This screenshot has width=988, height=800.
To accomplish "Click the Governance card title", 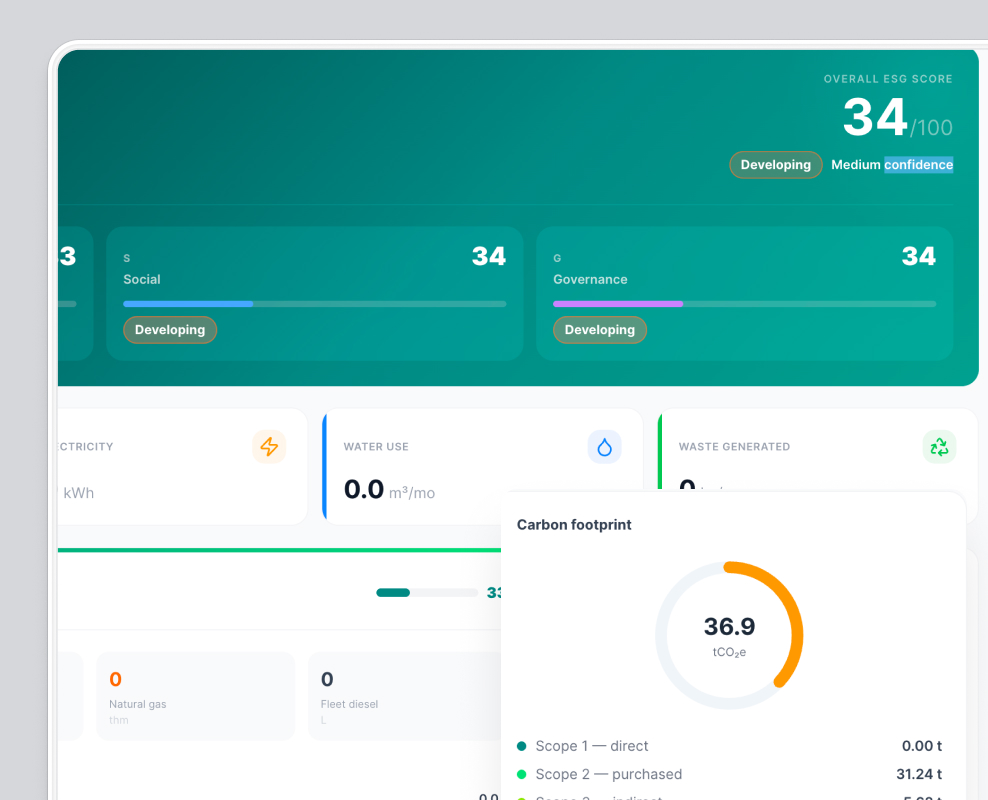I will (x=590, y=279).
